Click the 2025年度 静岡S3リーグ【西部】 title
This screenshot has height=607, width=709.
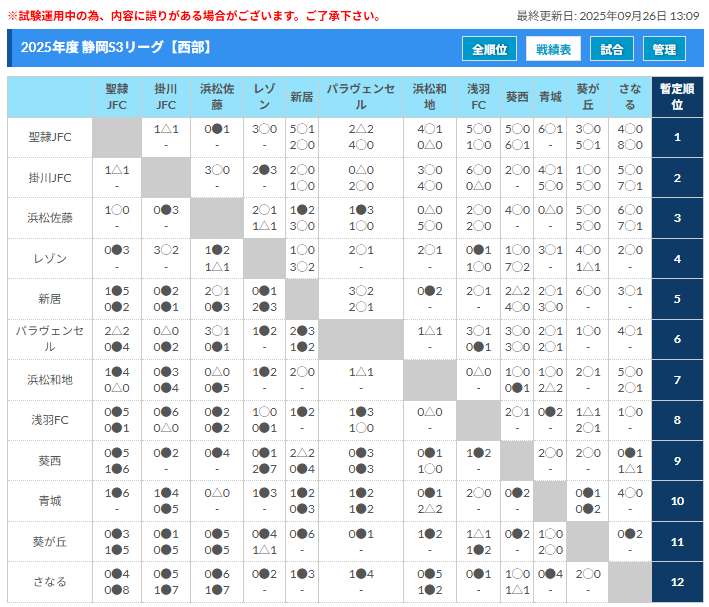(x=116, y=48)
